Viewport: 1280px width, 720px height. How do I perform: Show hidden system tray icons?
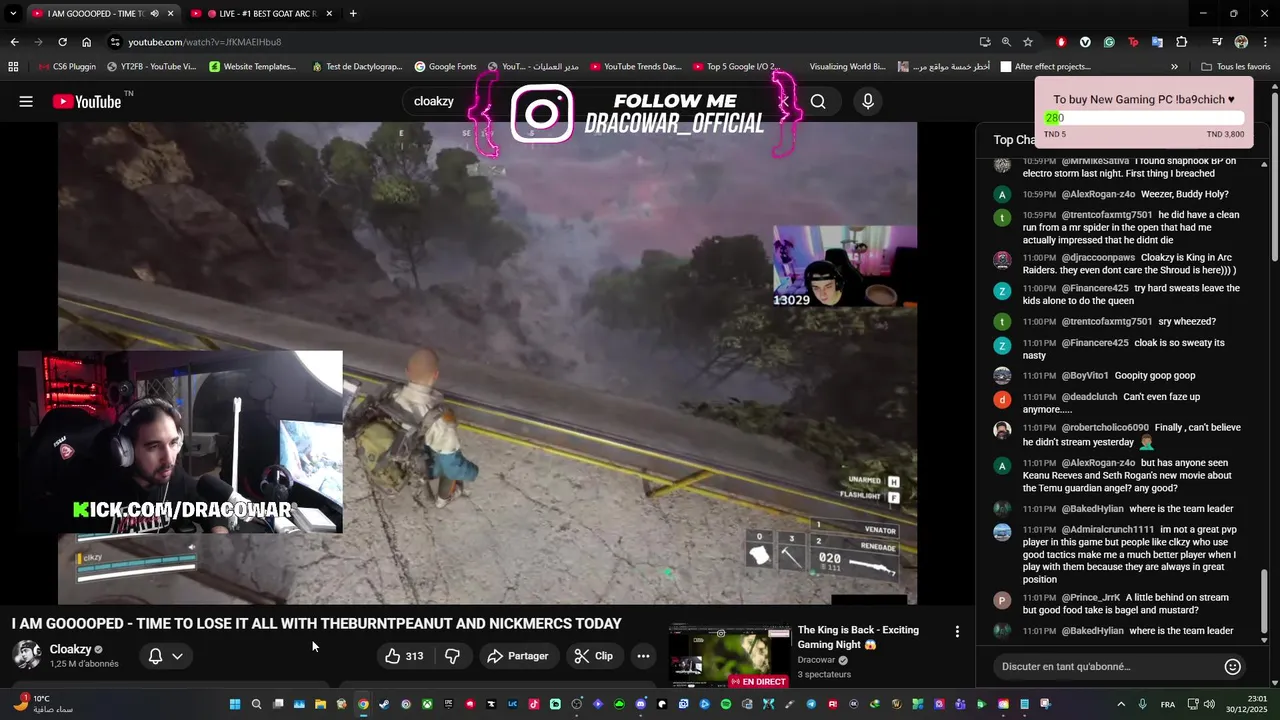tap(1121, 704)
